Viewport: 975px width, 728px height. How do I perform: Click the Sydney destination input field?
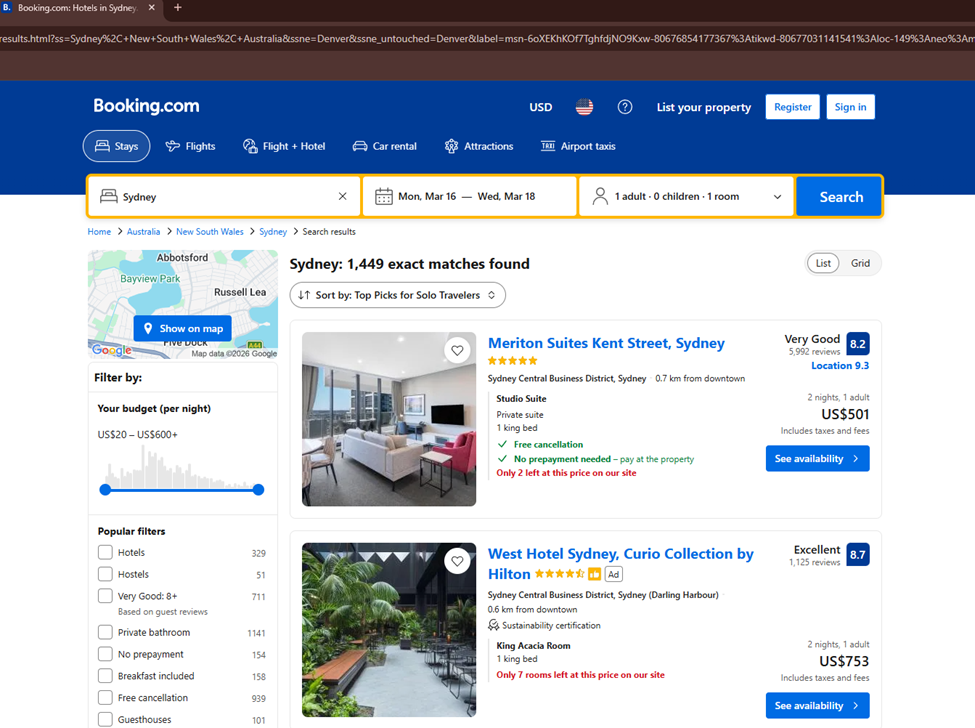point(224,196)
